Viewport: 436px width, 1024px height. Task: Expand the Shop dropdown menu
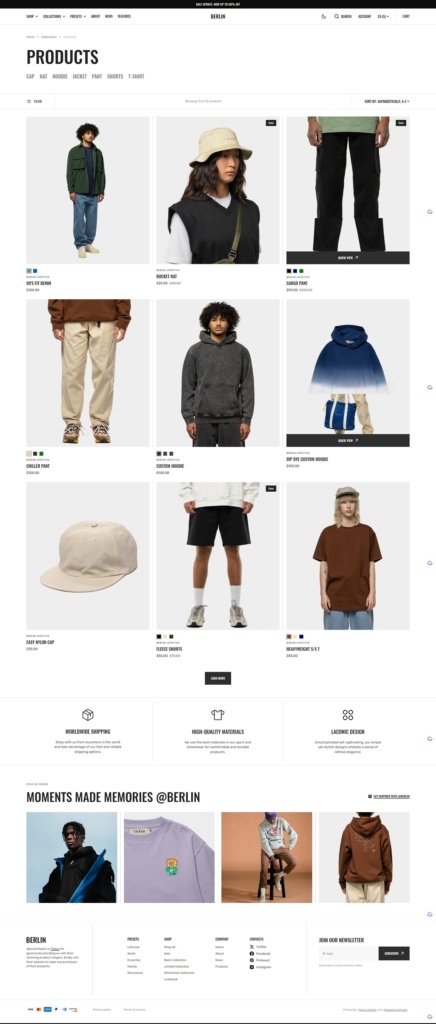tap(32, 16)
